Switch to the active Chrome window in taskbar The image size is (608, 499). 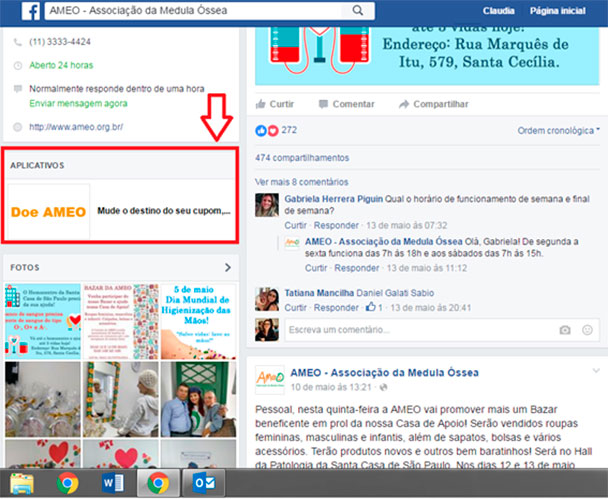pos(158,483)
